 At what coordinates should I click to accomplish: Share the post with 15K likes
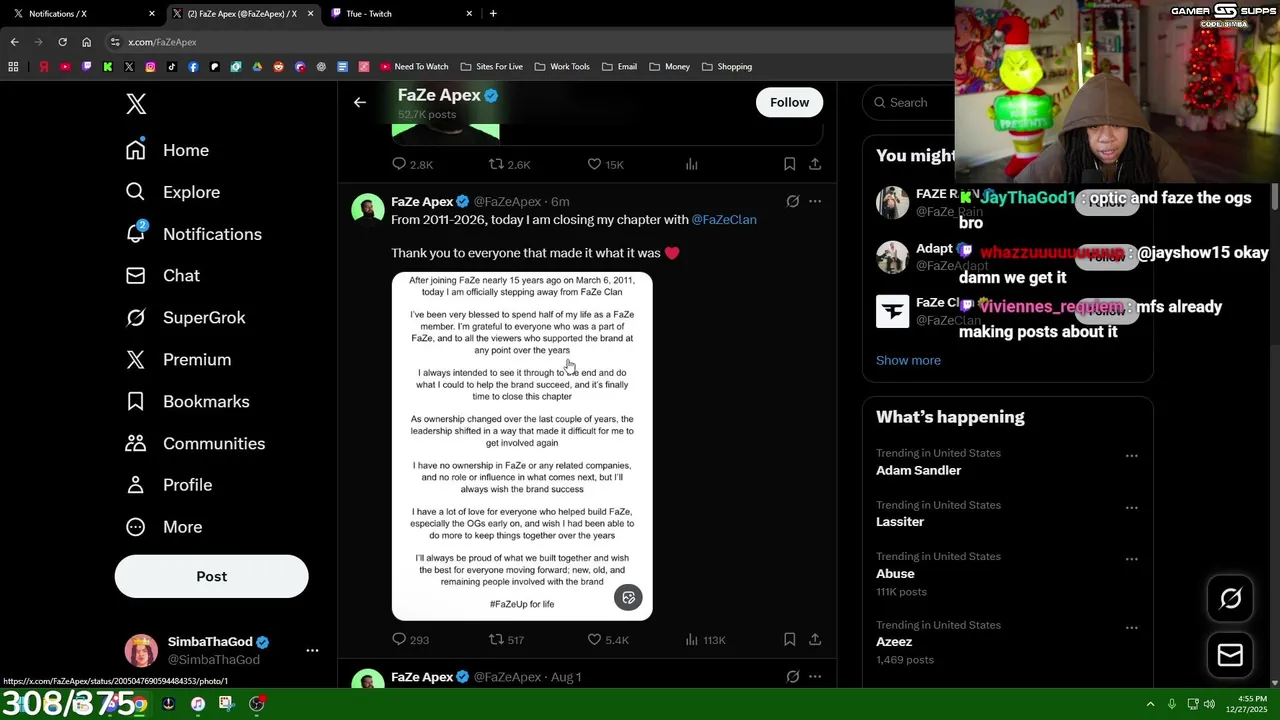click(815, 164)
